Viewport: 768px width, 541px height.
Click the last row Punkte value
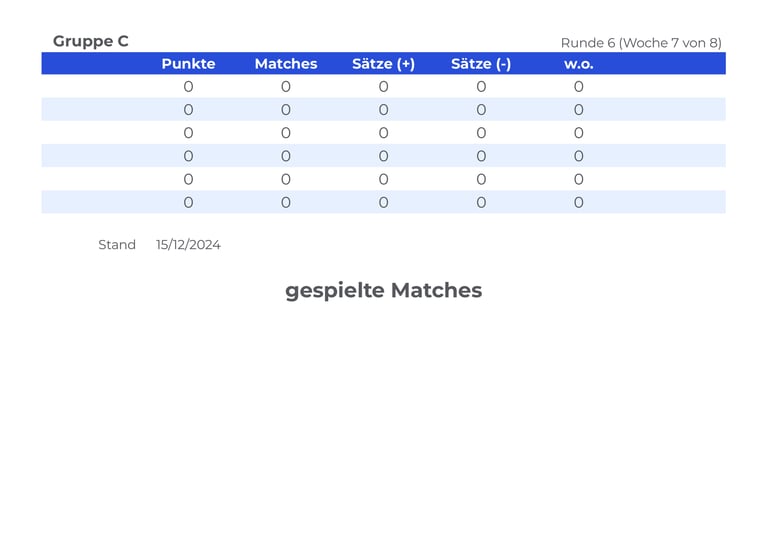click(x=188, y=202)
